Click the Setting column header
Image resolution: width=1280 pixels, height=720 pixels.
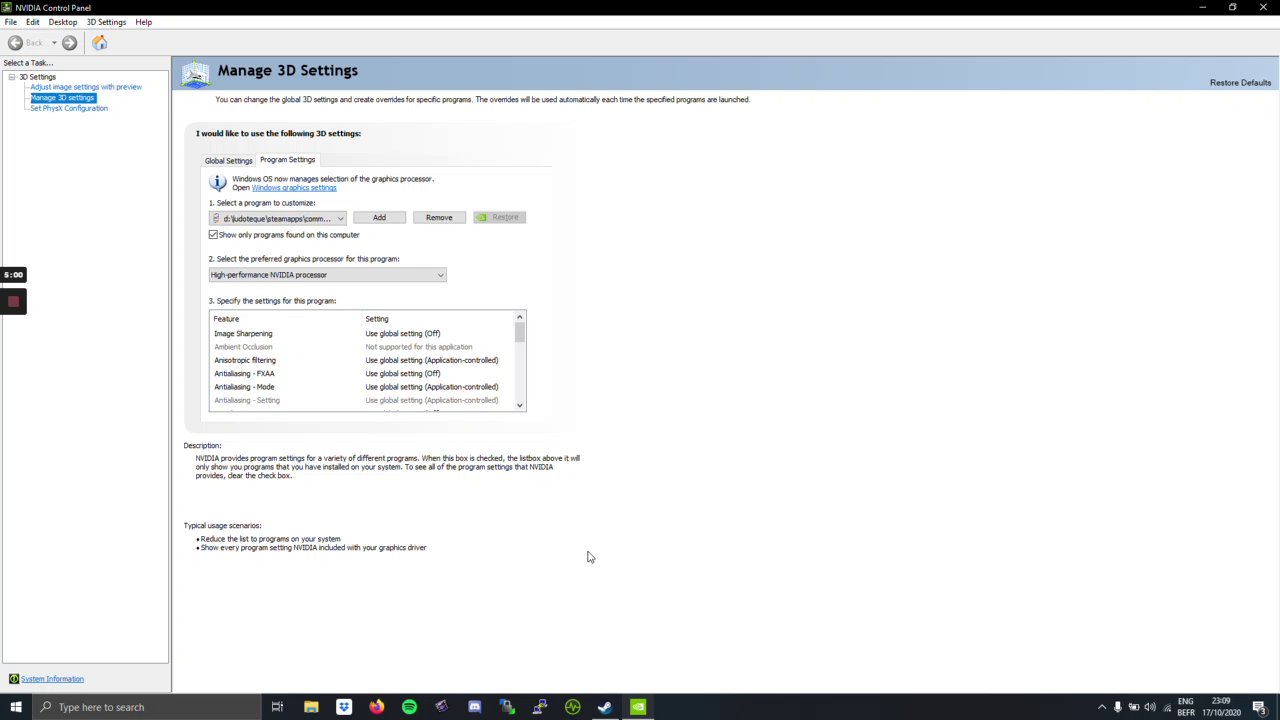[x=377, y=319]
